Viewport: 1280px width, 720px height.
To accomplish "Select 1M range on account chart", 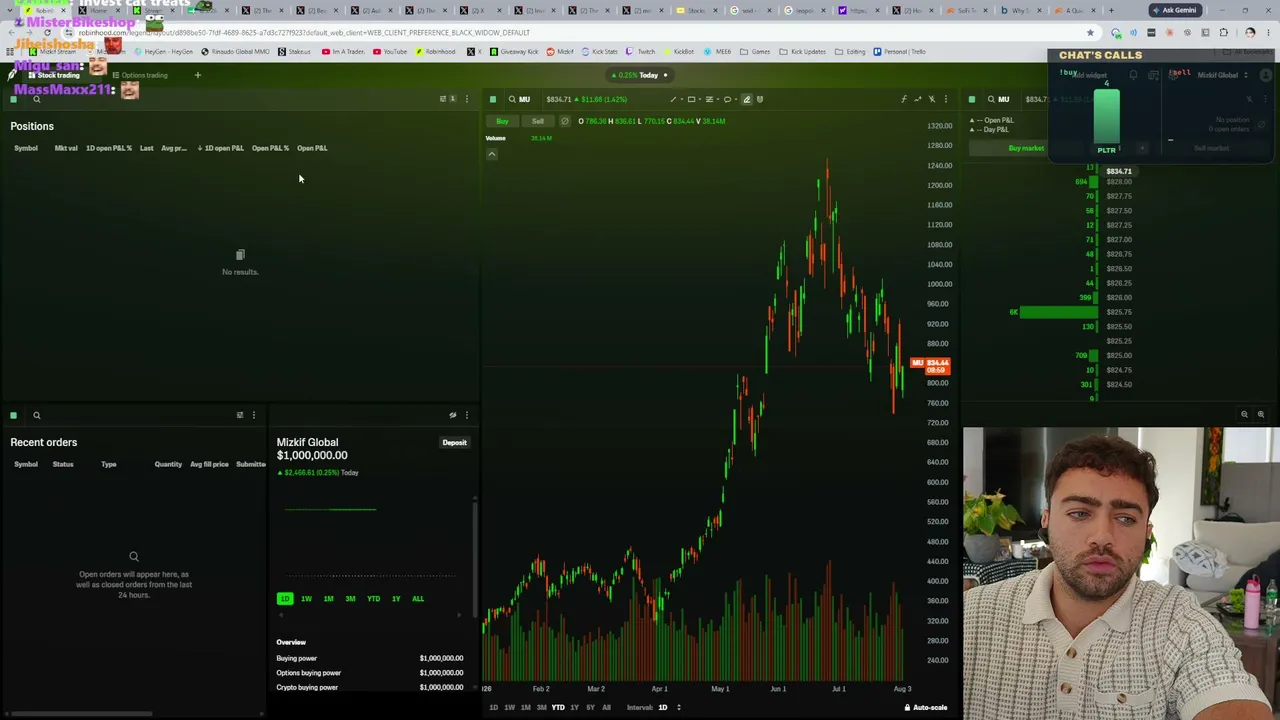I will coord(328,599).
